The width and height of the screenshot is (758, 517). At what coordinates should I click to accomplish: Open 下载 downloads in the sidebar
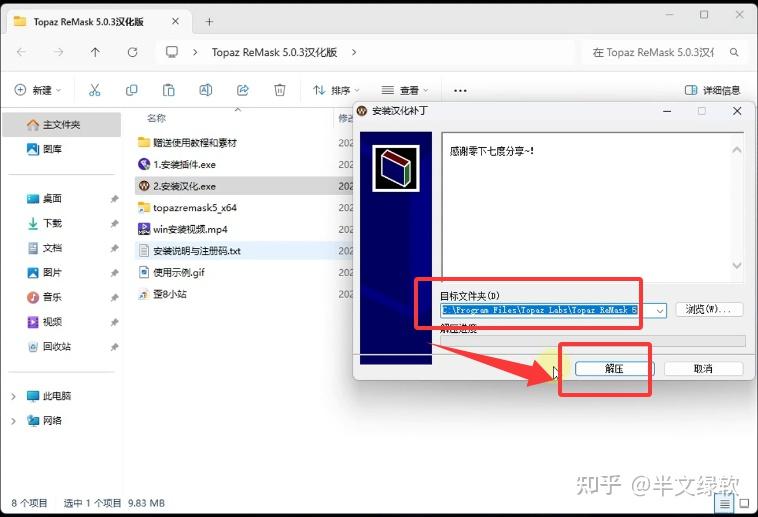(52, 223)
